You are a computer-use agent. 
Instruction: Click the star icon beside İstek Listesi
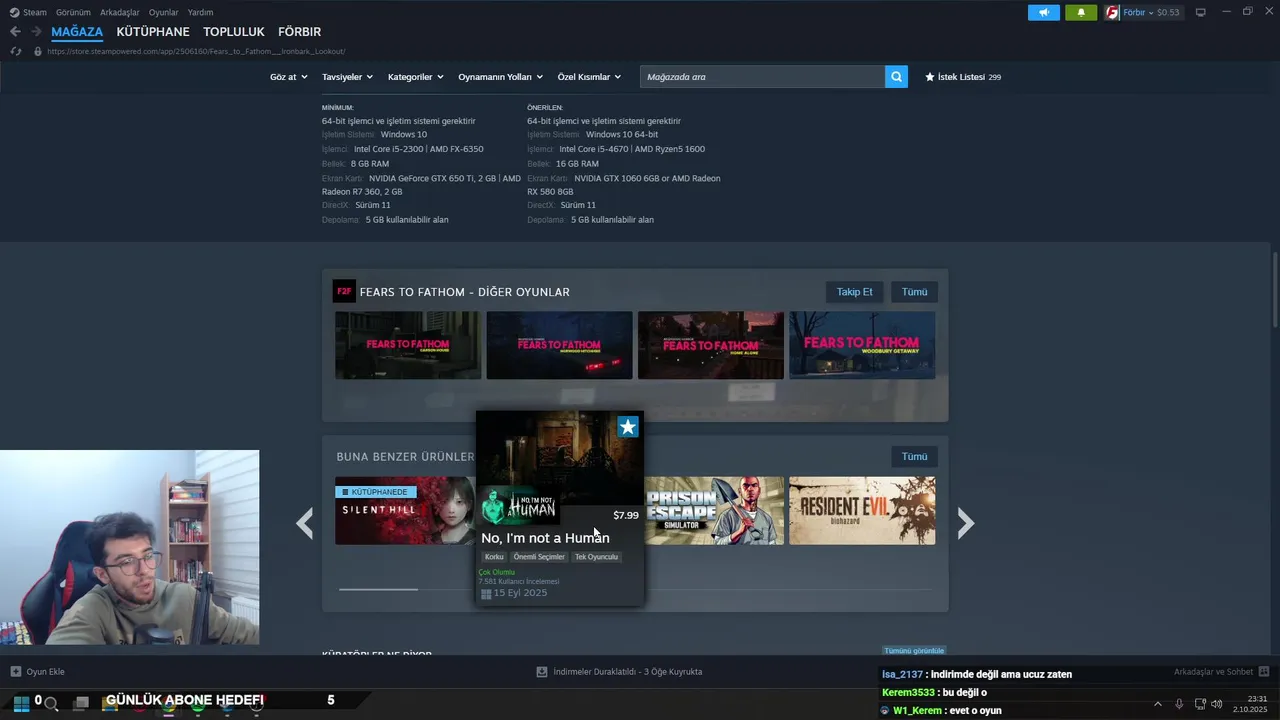pyautogui.click(x=930, y=77)
